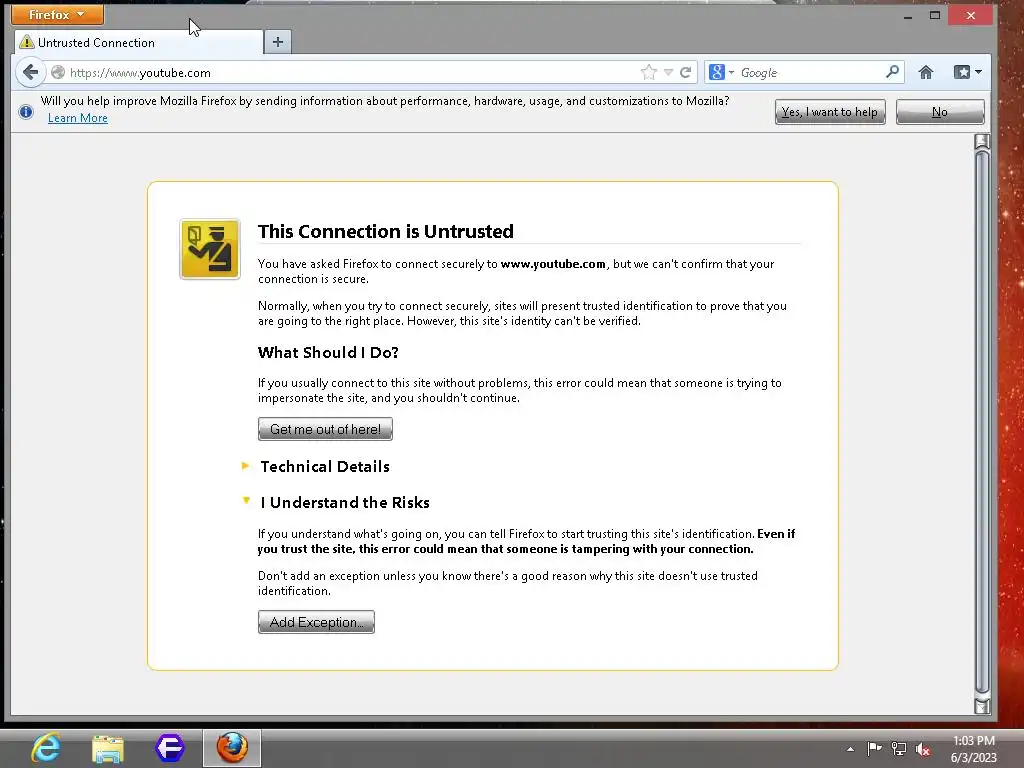Click the network status tray icon
Screen dimensions: 1024x768
pos(899,748)
